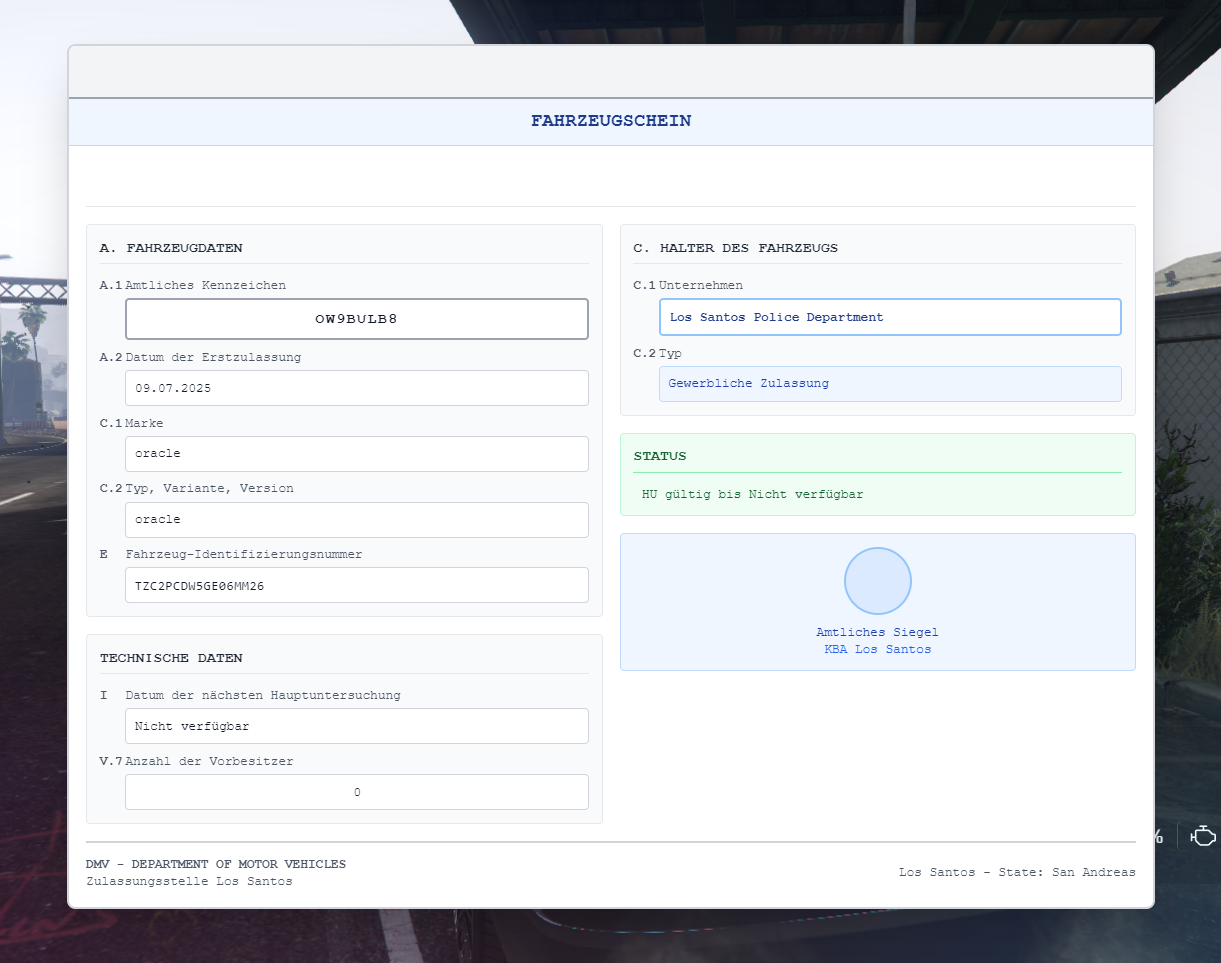Click the C. HALTER DES FAHRZEUGS header

(x=735, y=248)
